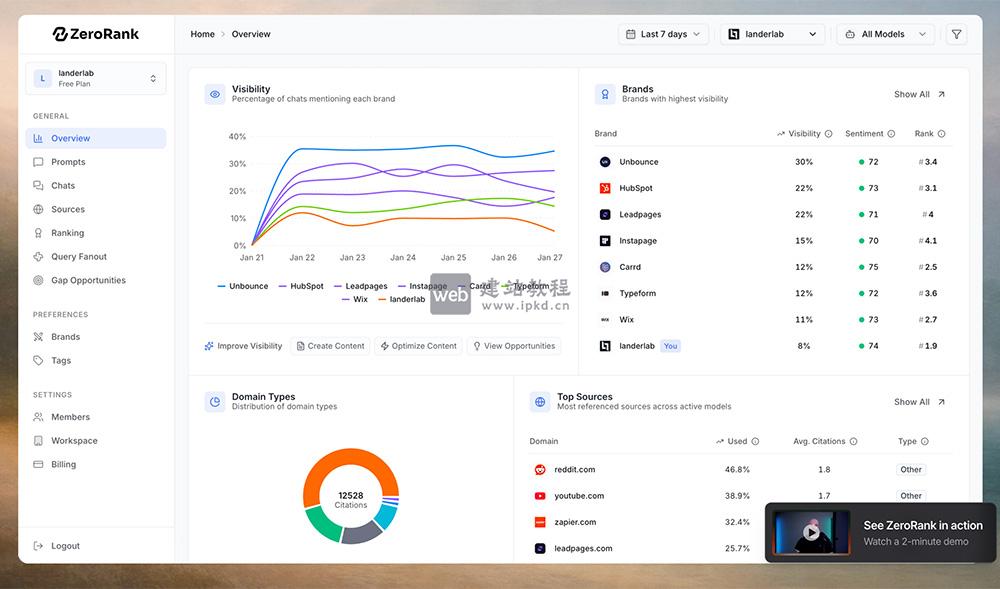Expand the All Models dropdown
Screen dimensions: 1000x589
(885, 34)
